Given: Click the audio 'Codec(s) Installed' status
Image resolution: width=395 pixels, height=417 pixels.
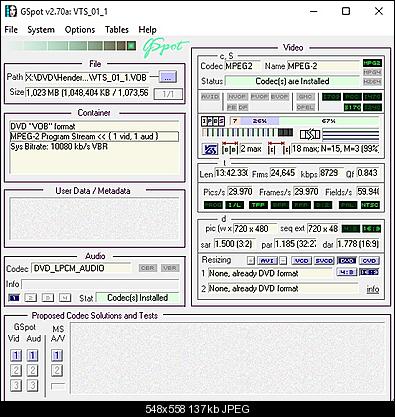Looking at the screenshot, I should click(x=137, y=298).
